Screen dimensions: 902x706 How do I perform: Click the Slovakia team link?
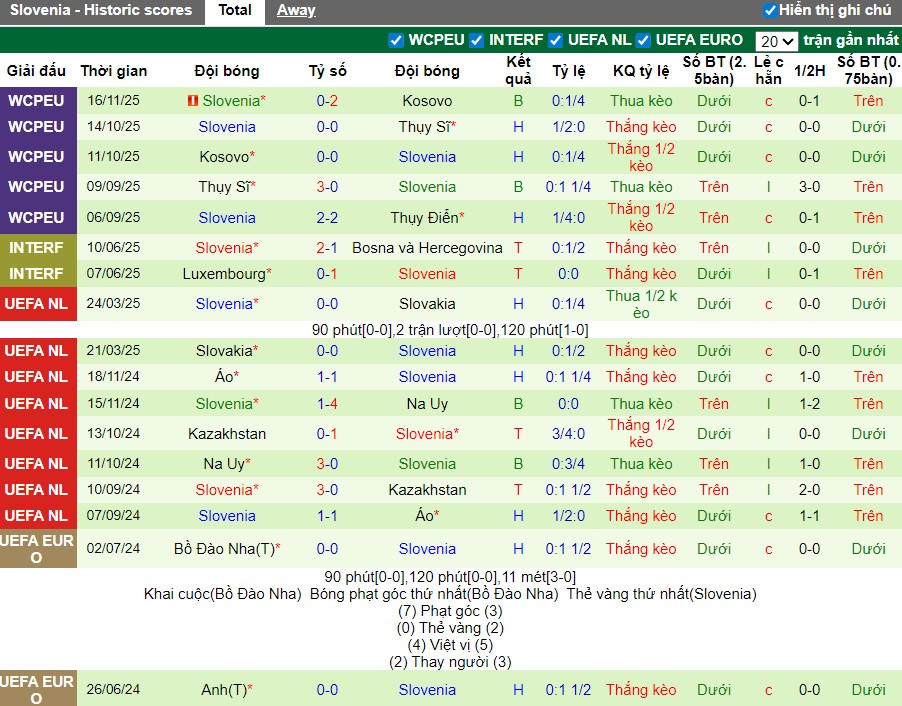click(x=427, y=303)
